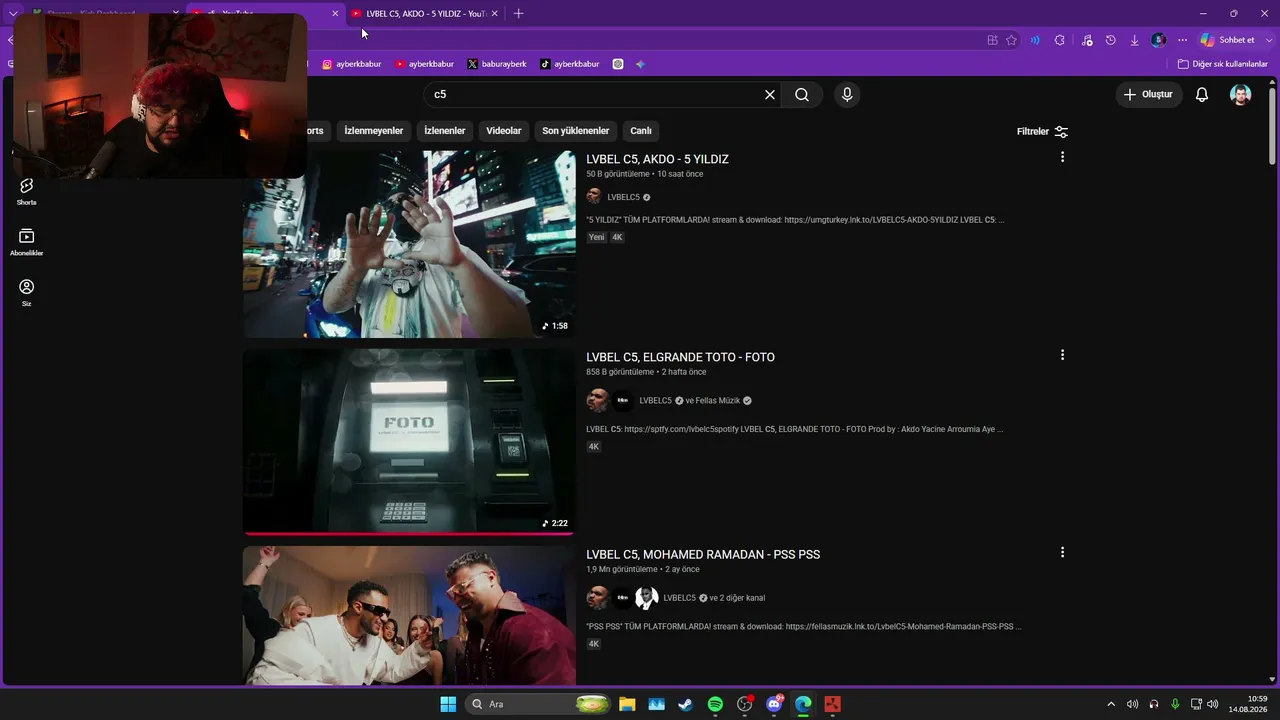Expand the Sohbet et dropdown arrow
The width and height of the screenshot is (1280, 720).
pyautogui.click(x=1269, y=40)
